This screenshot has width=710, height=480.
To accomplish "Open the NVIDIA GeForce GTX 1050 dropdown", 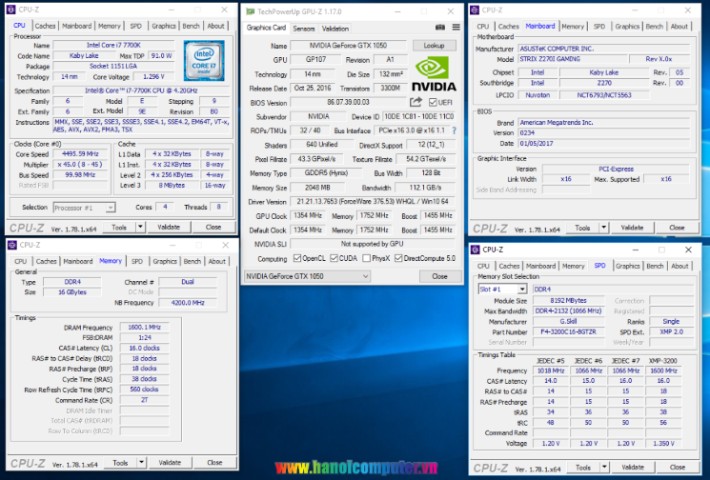I will click(x=307, y=276).
